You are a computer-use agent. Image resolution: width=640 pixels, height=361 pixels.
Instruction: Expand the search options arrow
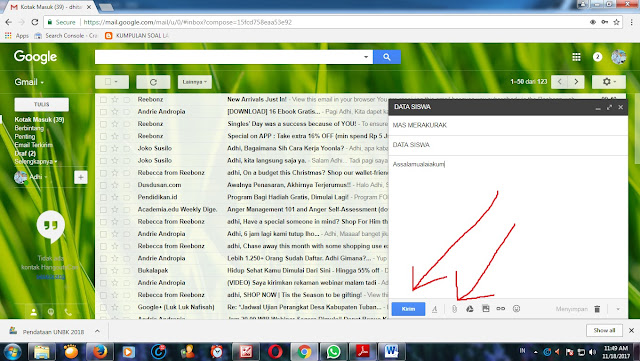coord(366,57)
